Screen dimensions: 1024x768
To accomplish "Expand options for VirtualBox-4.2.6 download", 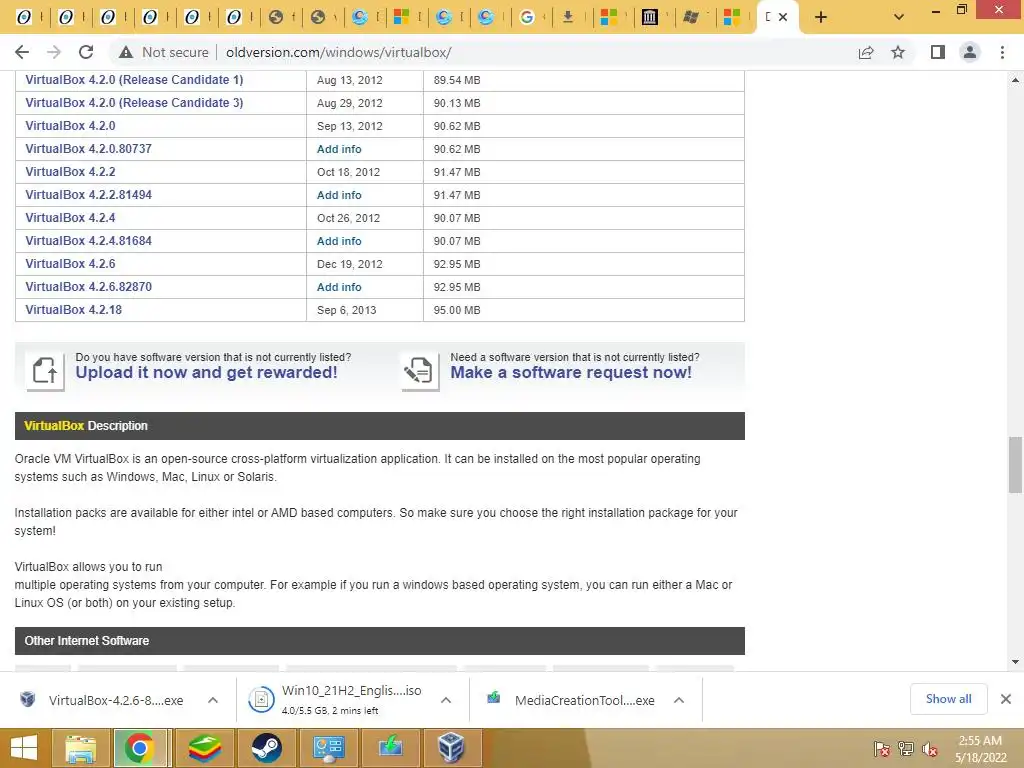I will coord(213,700).
